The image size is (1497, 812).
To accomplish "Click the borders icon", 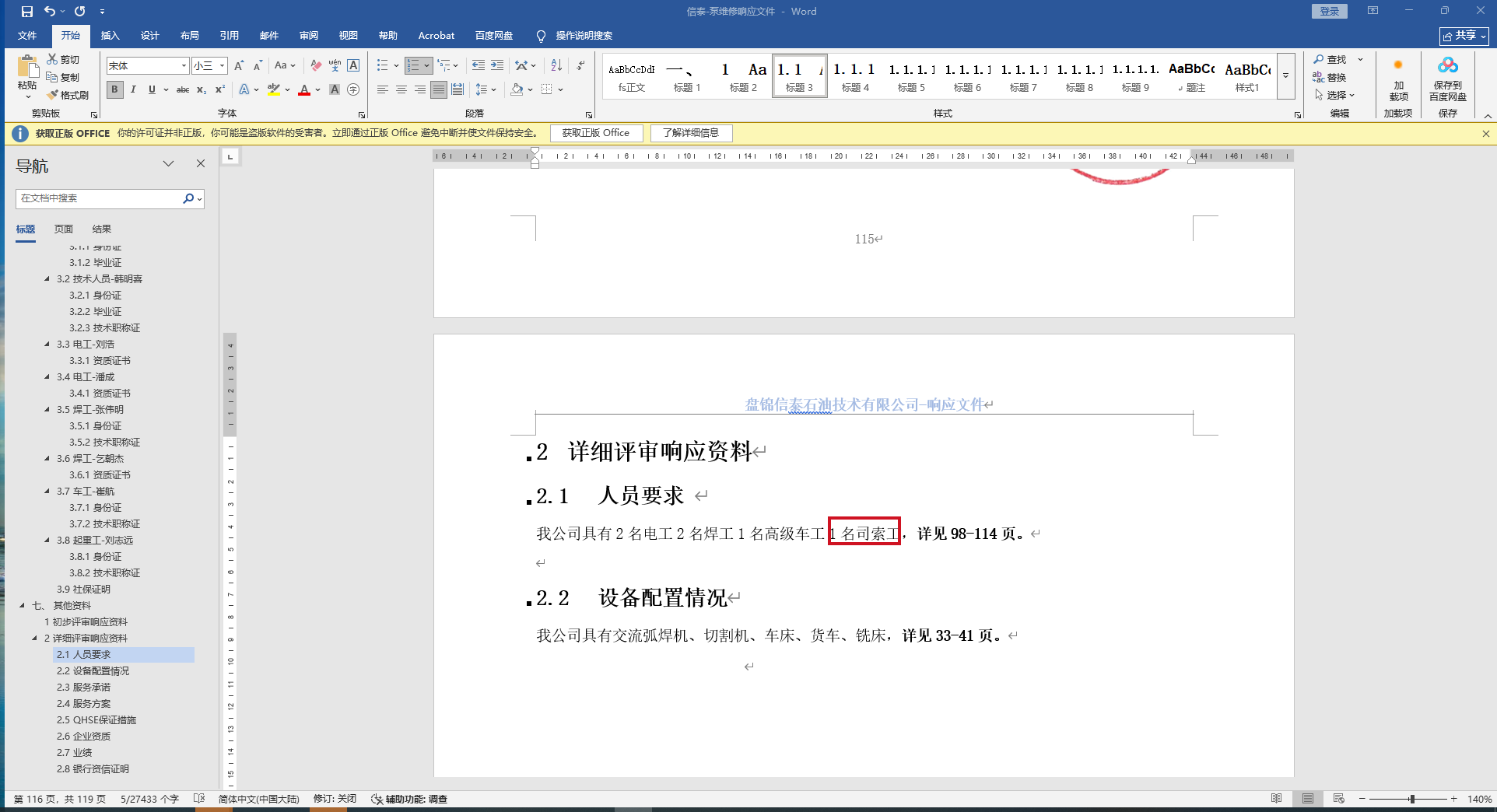I will pos(547,89).
